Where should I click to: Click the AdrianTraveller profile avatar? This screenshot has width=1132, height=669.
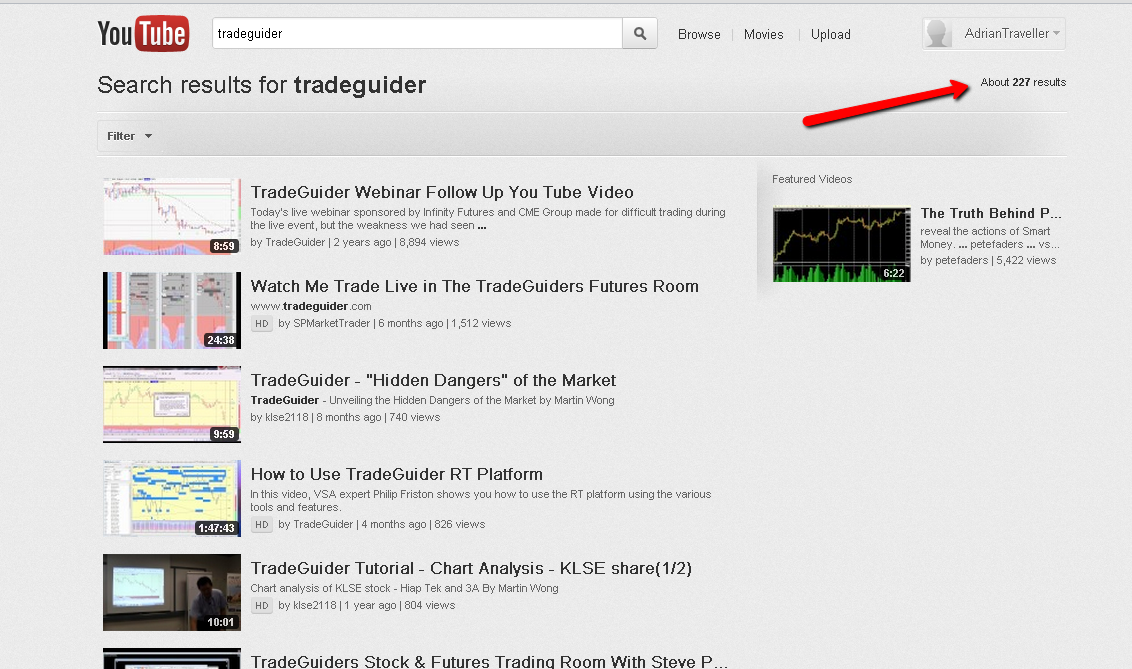click(x=938, y=33)
